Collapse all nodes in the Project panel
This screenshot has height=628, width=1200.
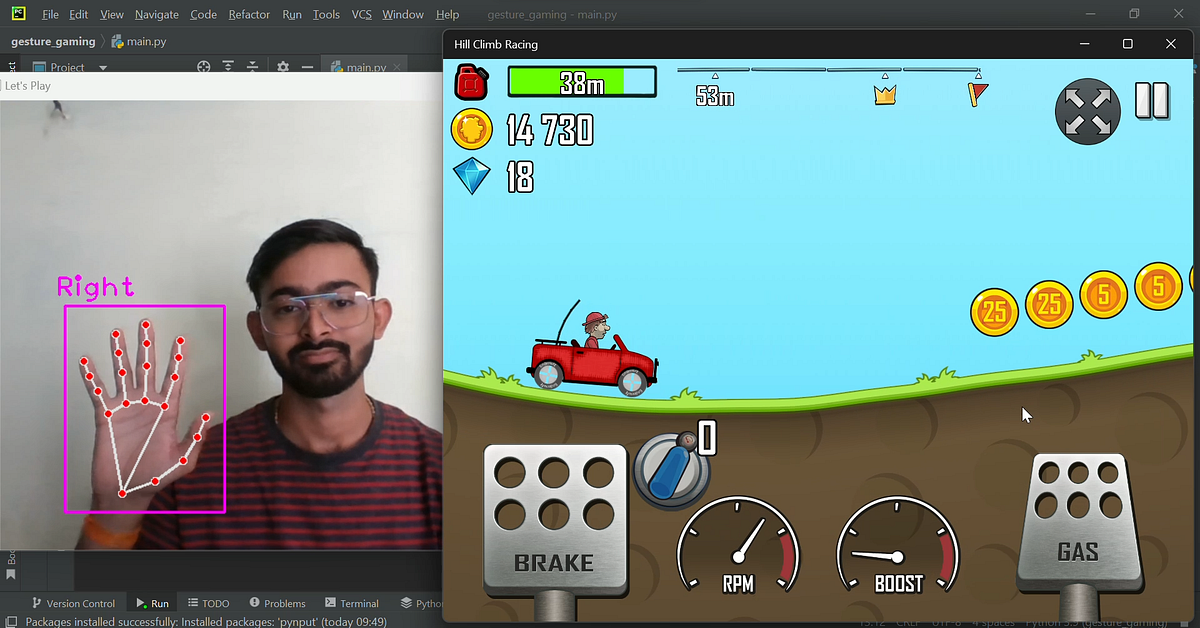[252, 67]
